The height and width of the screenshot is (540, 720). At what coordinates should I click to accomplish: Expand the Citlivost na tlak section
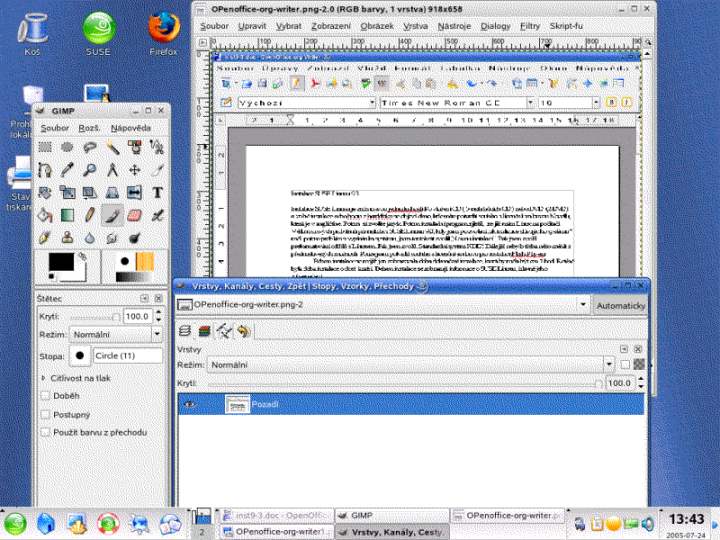tap(43, 378)
